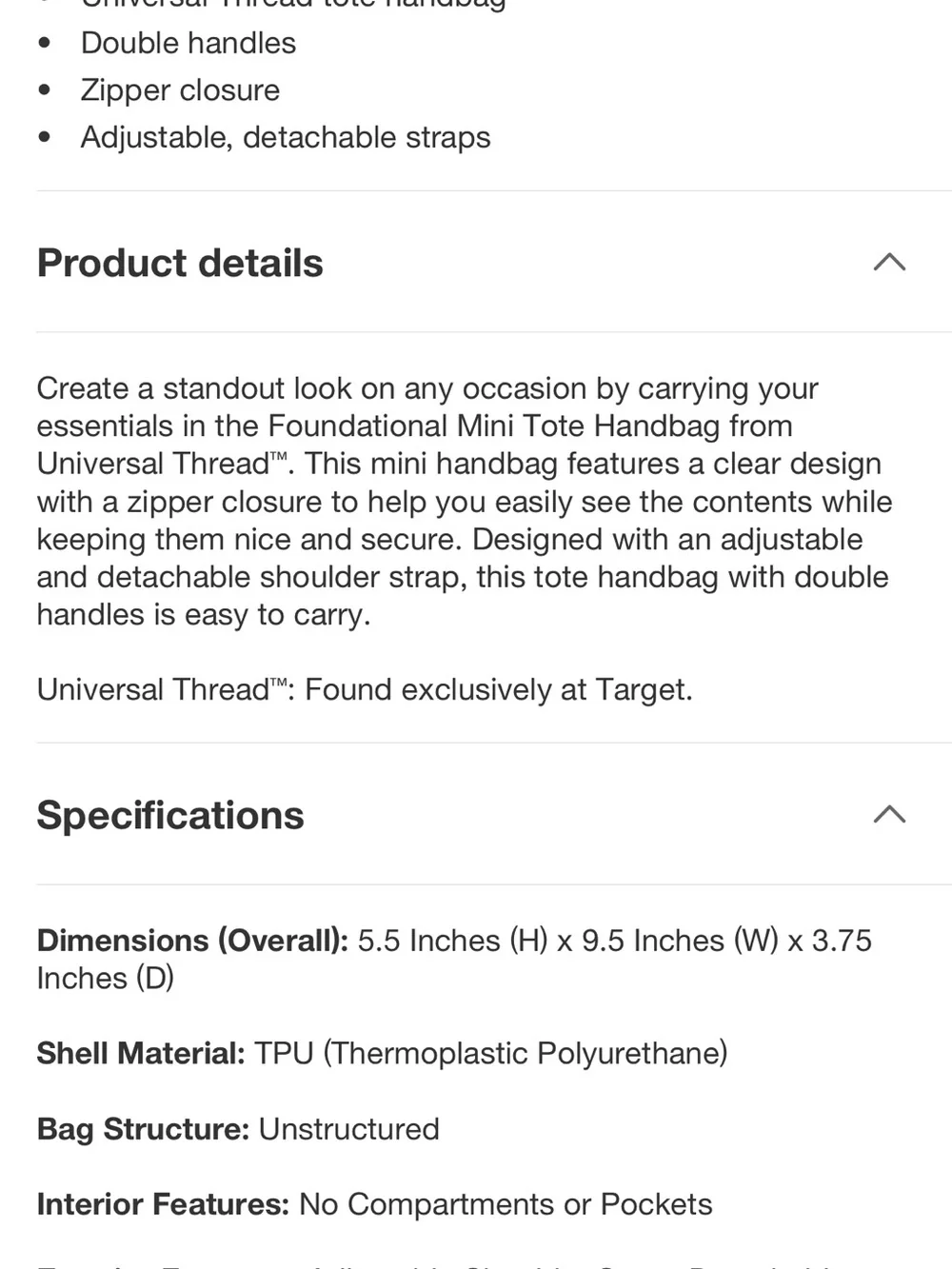This screenshot has height=1269, width=952.
Task: Click the Bag Structure label
Action: click(x=143, y=1129)
